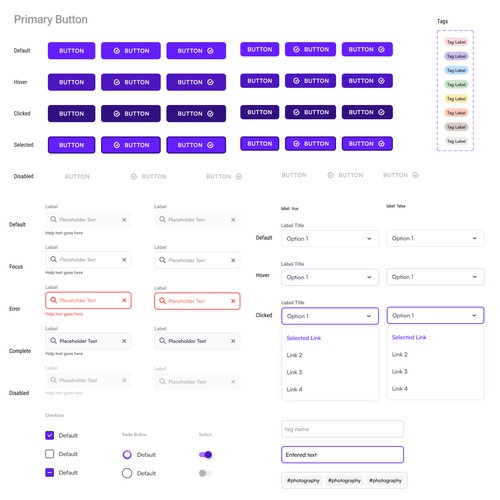
Task: Choose Selected Link in list under unlabeled dropdown
Action: pyautogui.click(x=409, y=337)
